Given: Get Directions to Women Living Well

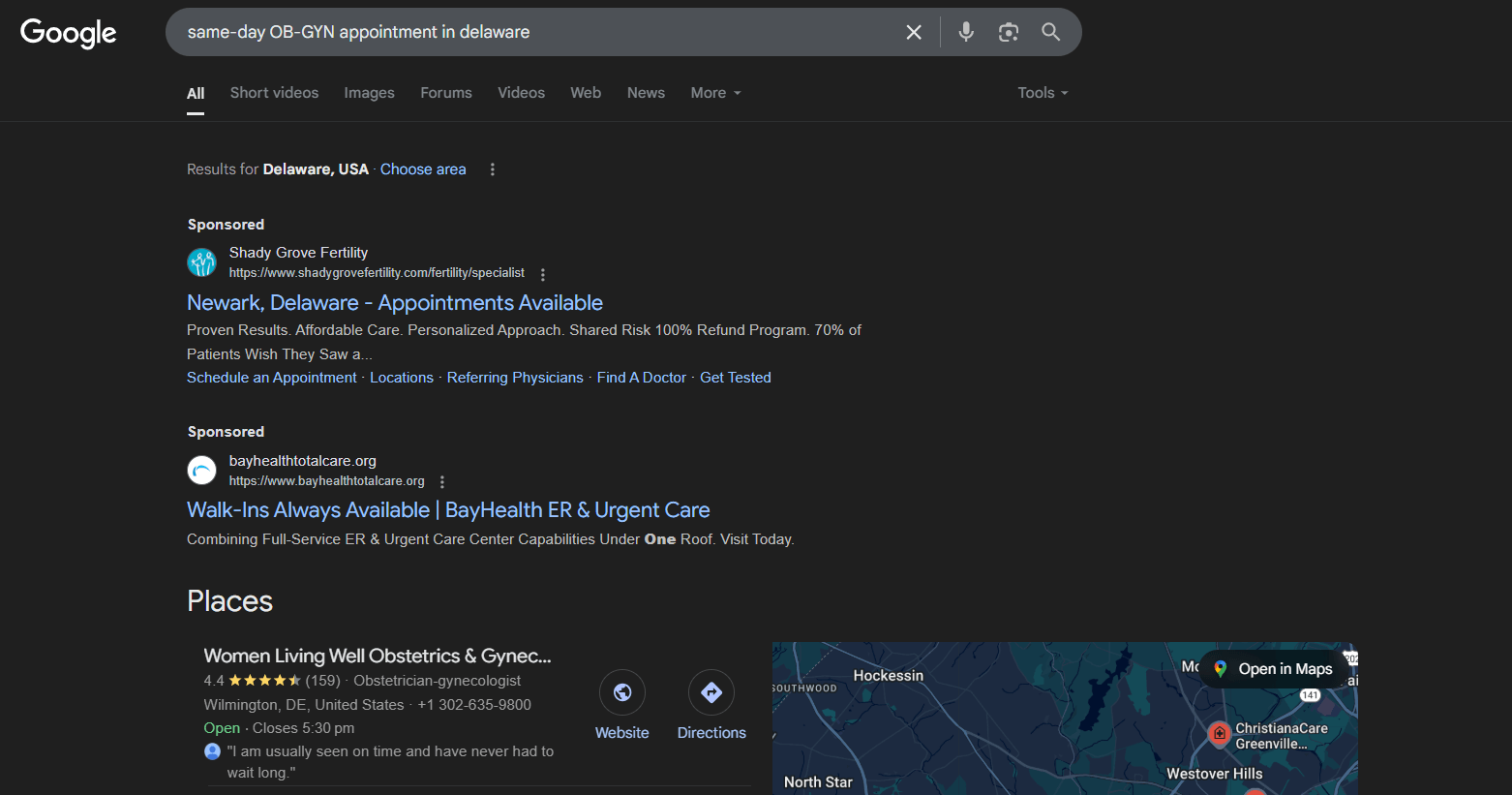Looking at the screenshot, I should (711, 692).
